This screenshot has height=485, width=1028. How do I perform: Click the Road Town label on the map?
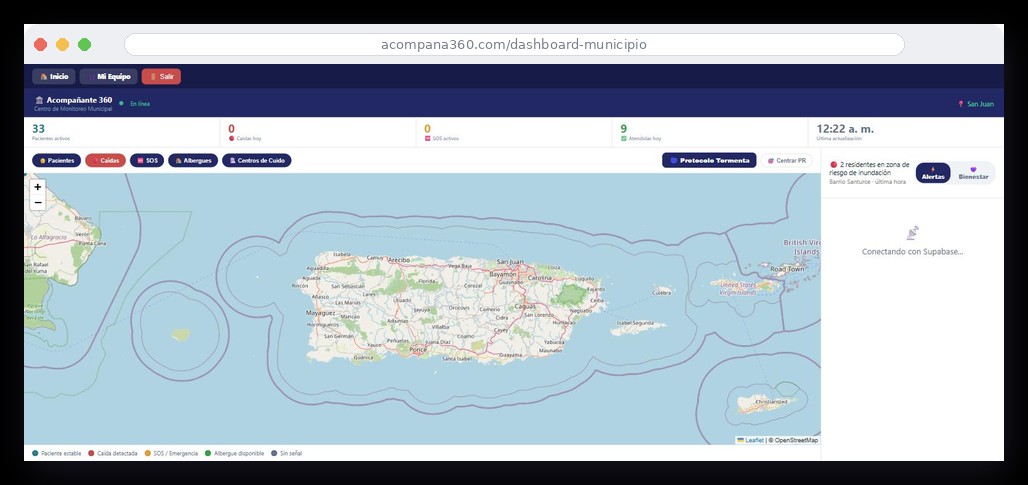click(787, 269)
